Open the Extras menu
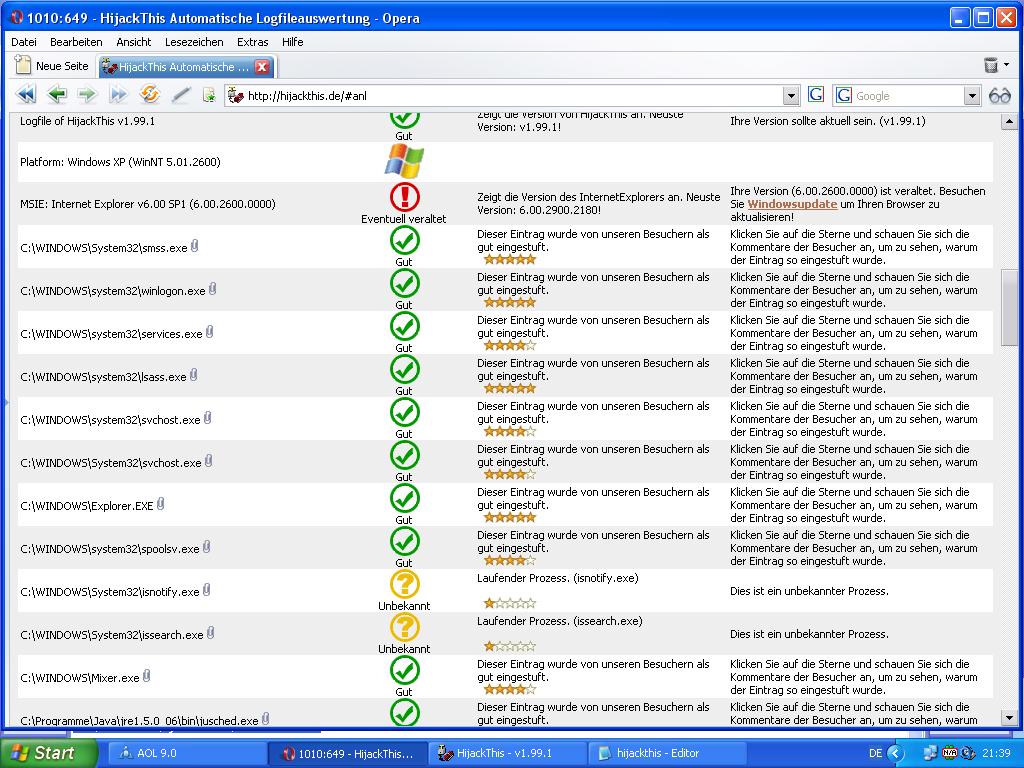This screenshot has width=1024, height=768. click(253, 42)
